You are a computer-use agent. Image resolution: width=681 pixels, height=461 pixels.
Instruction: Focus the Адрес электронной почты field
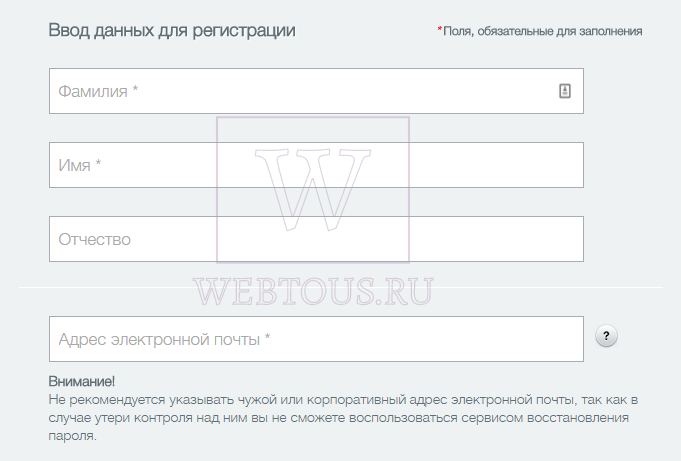316,339
